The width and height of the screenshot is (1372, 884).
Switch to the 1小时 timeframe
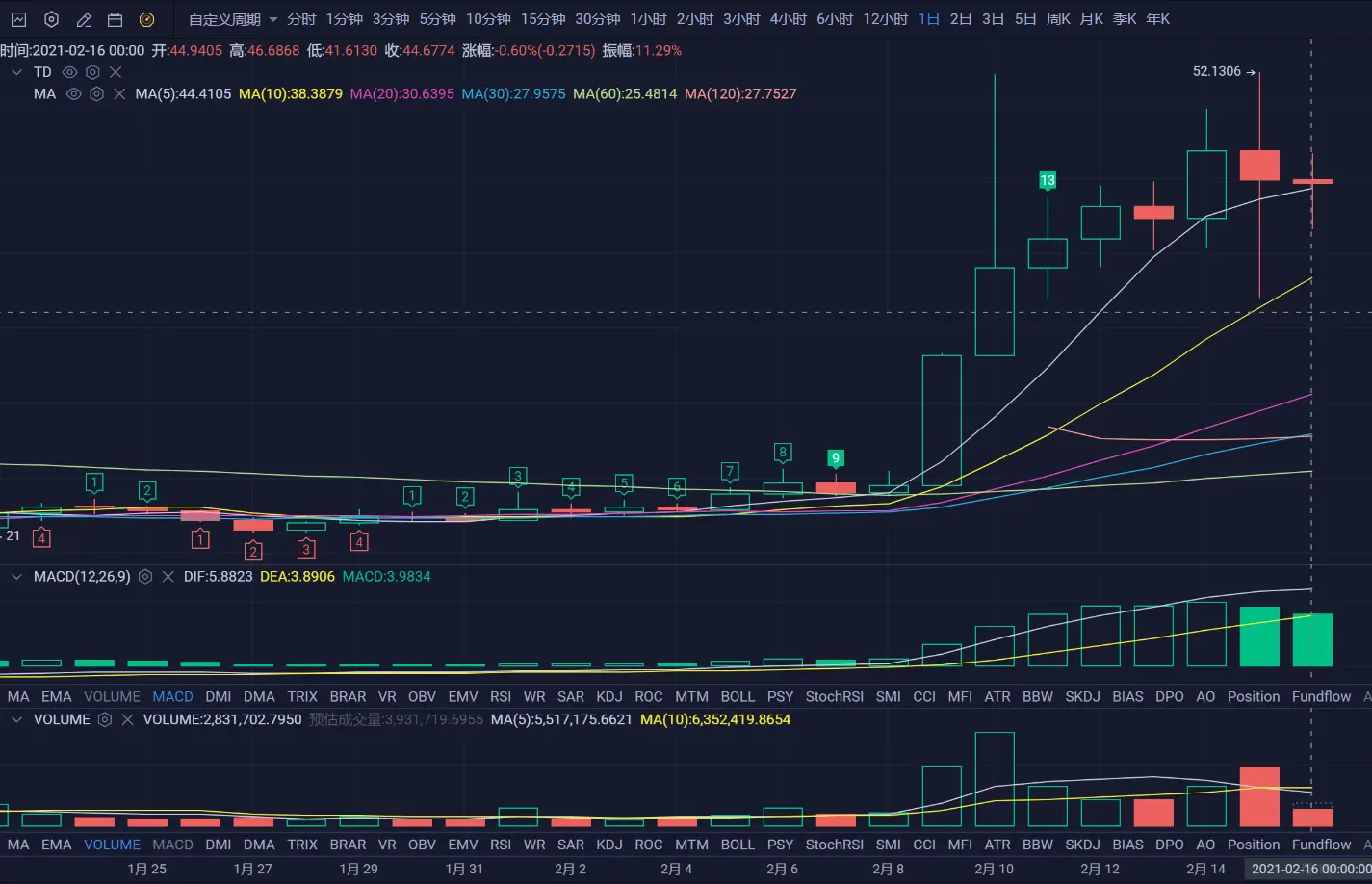[x=649, y=19]
